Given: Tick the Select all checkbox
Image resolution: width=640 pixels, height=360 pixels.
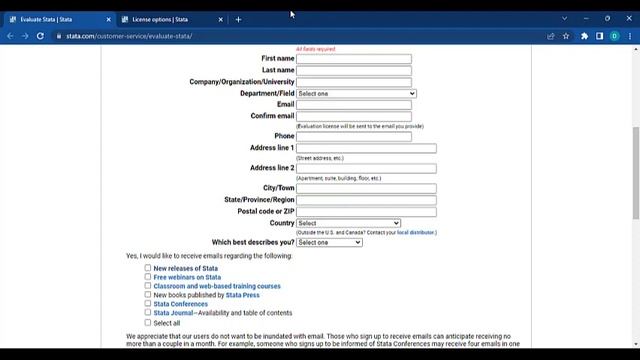Looking at the screenshot, I should pos(147,322).
